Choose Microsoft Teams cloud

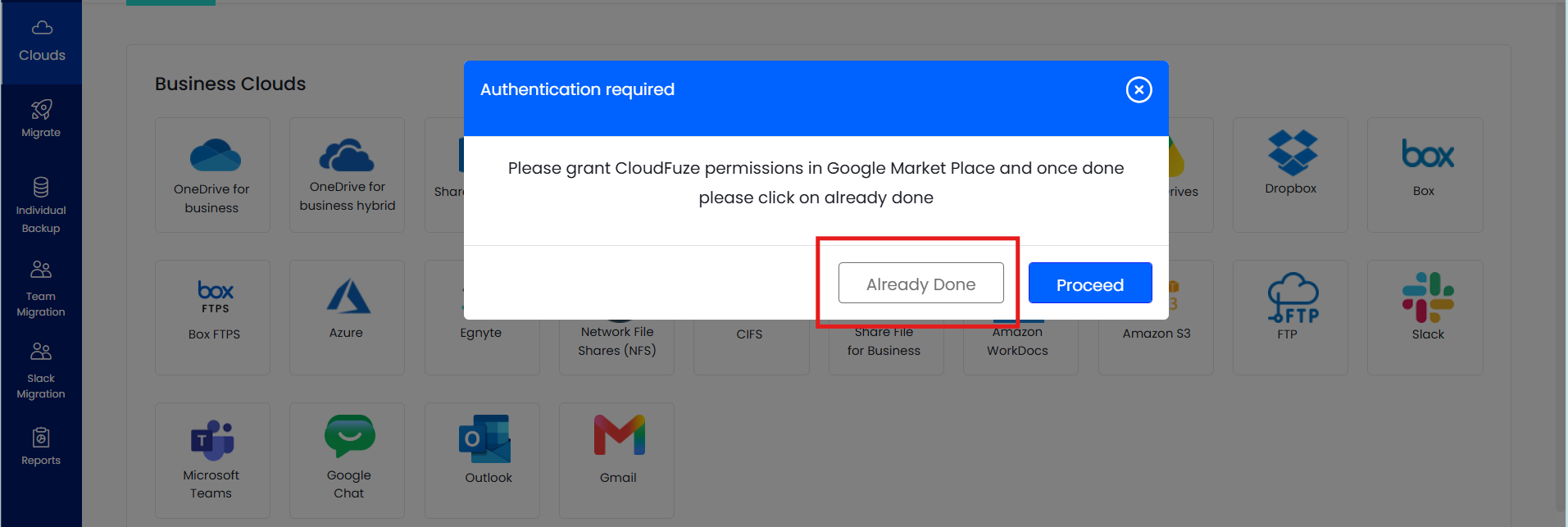[x=212, y=460]
